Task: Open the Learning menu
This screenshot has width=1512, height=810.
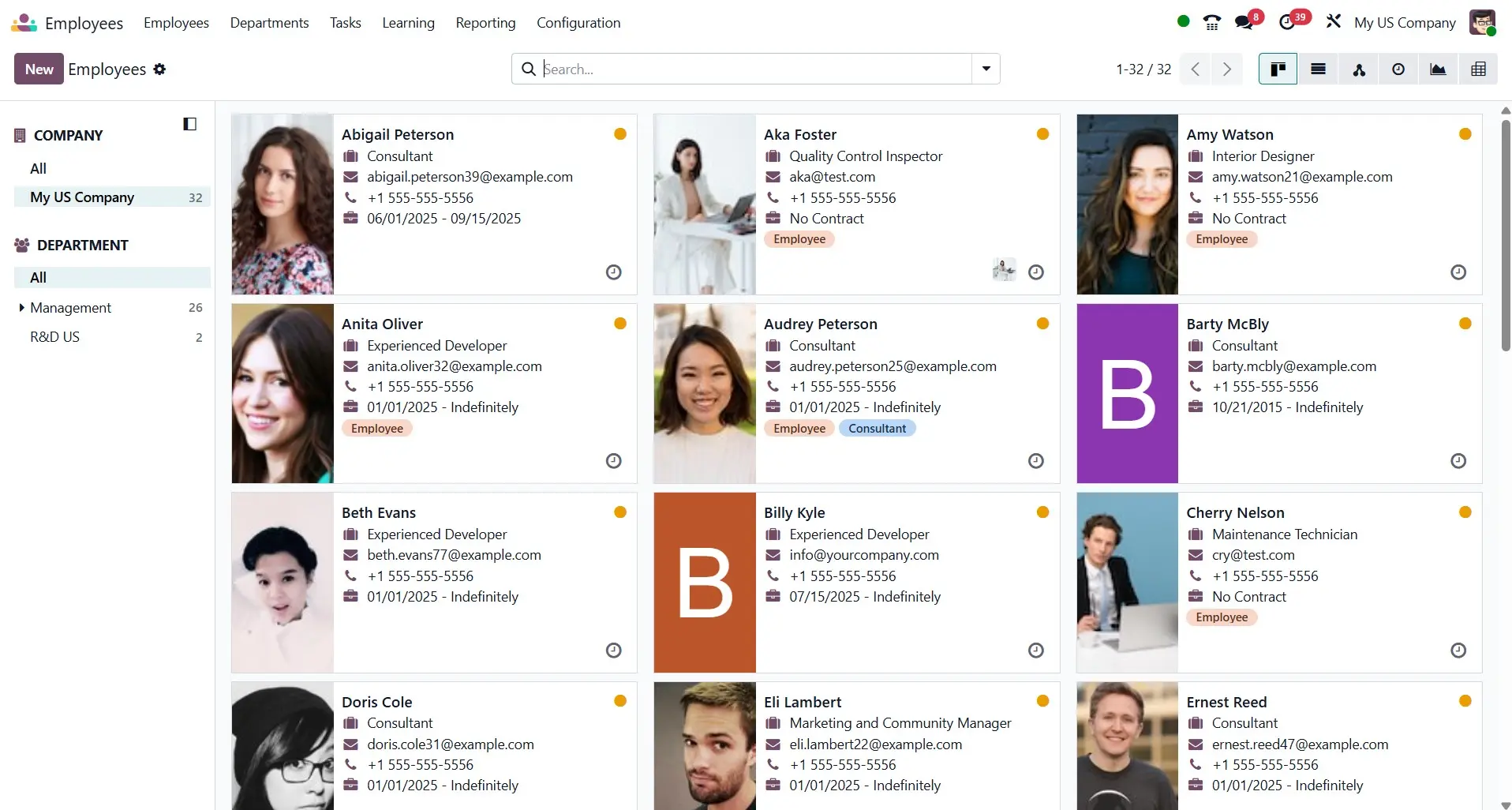Action: (x=408, y=23)
